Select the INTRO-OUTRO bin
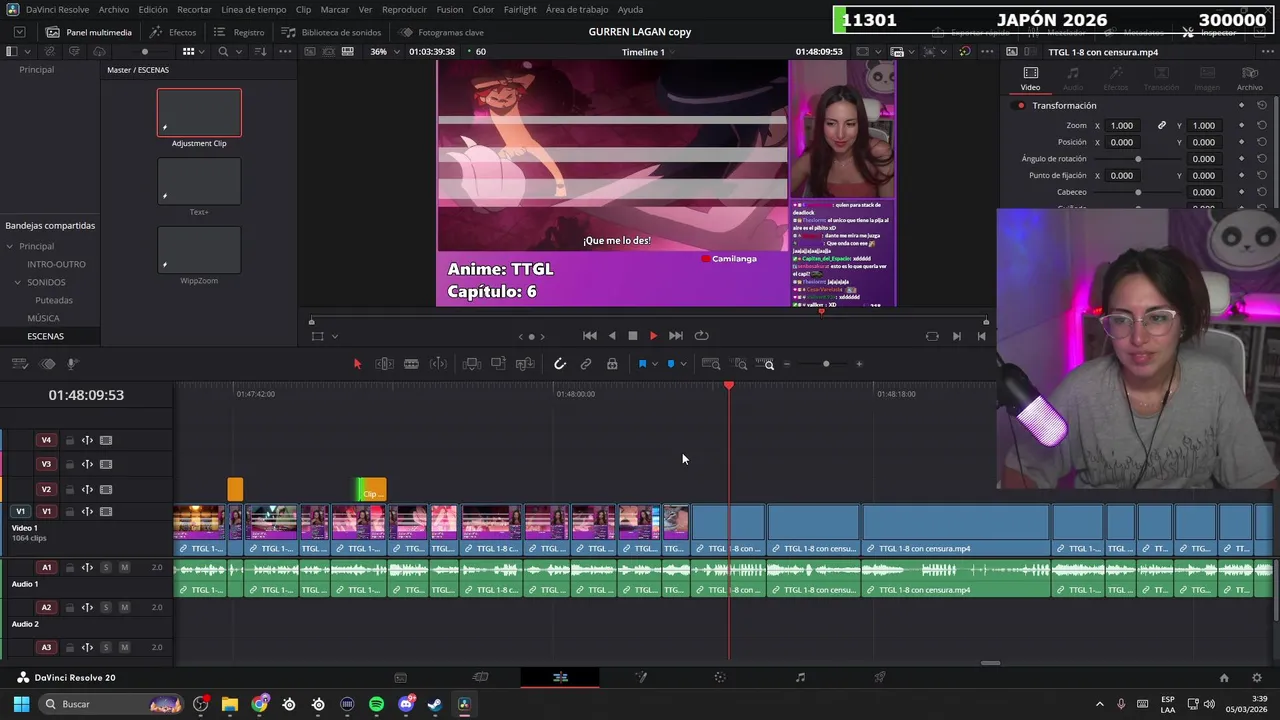Image resolution: width=1280 pixels, height=720 pixels. (x=56, y=264)
